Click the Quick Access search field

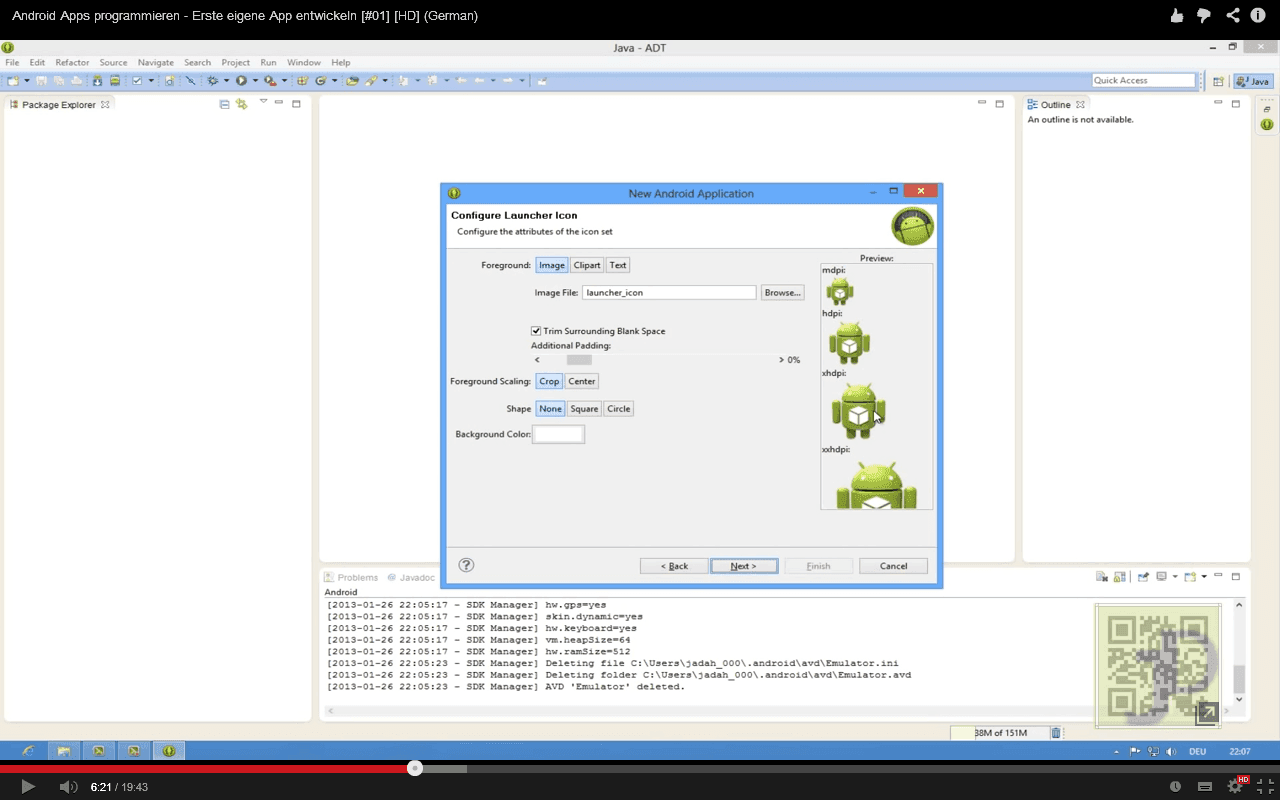[x=1144, y=80]
